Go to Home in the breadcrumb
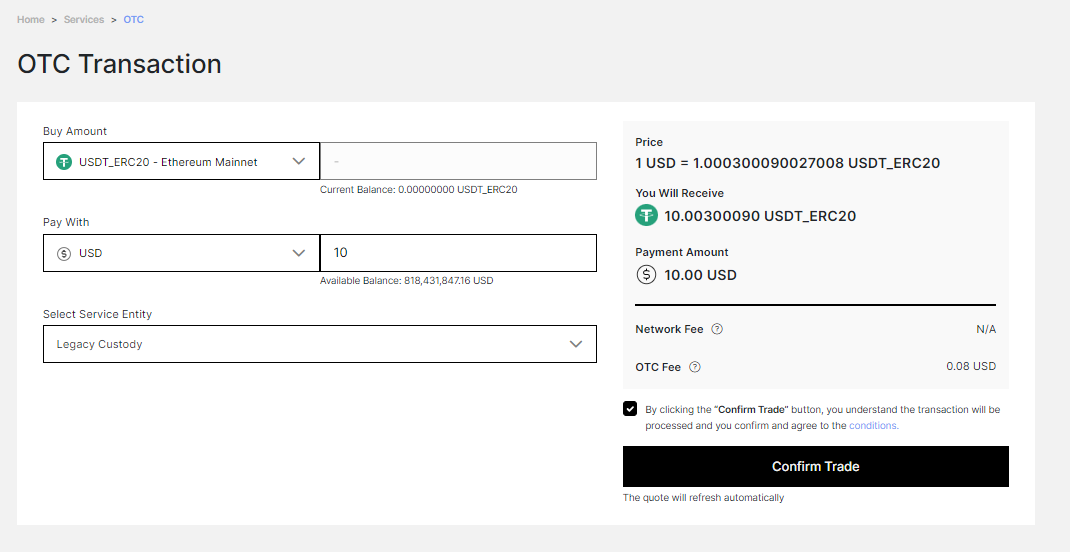 click(31, 20)
